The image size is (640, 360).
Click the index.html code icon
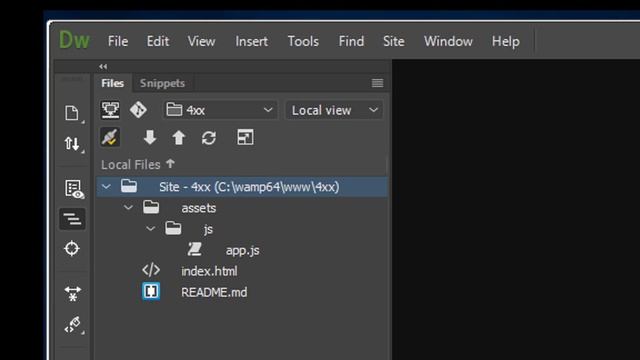point(151,270)
